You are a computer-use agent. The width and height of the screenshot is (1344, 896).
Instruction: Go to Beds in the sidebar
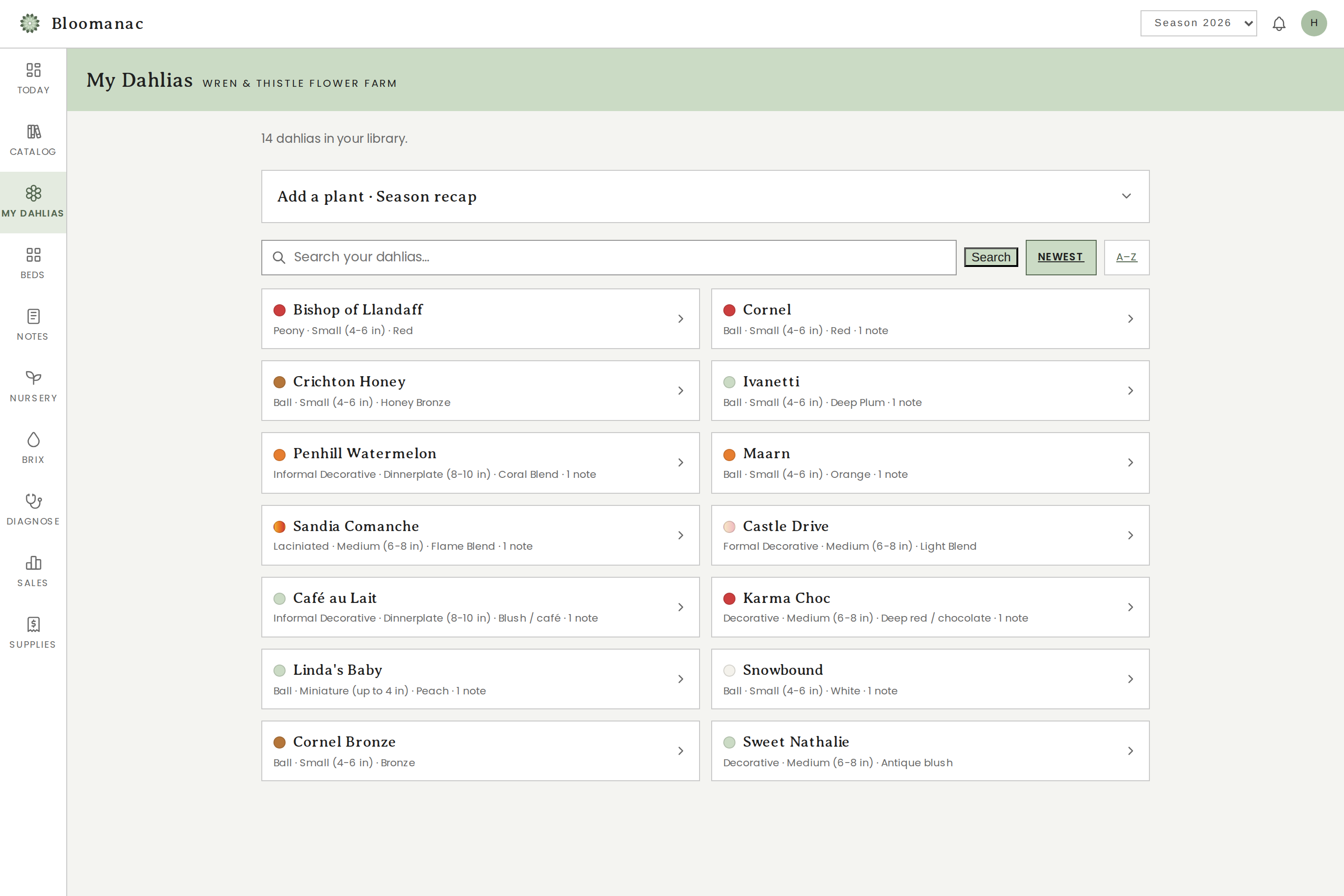click(x=33, y=264)
